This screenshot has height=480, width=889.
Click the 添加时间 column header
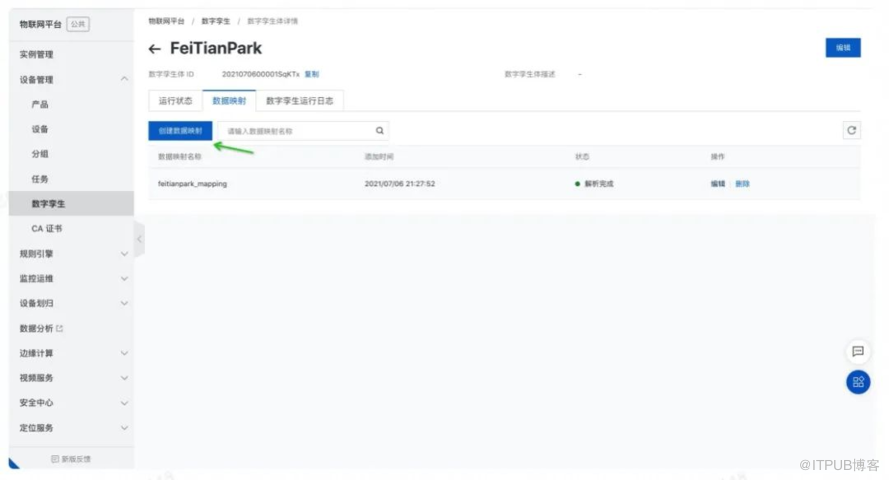(379, 156)
